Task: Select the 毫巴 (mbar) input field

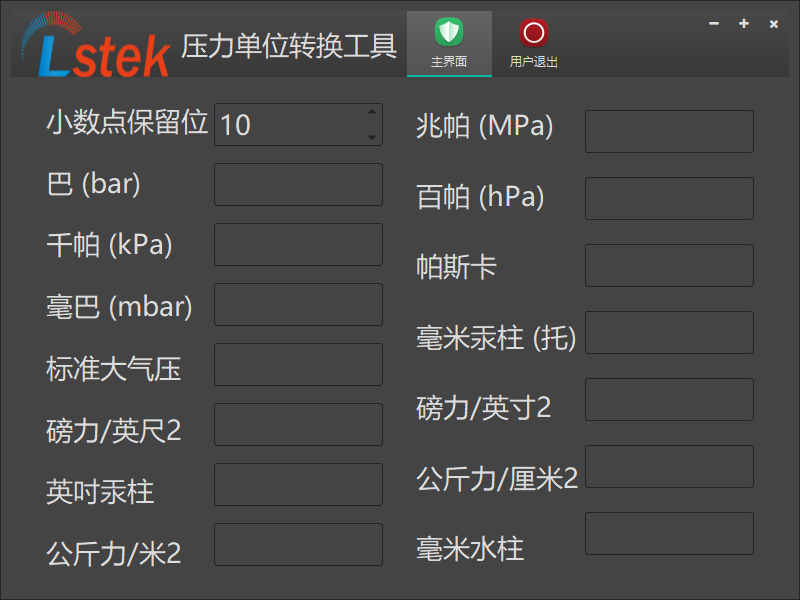Action: (x=298, y=304)
